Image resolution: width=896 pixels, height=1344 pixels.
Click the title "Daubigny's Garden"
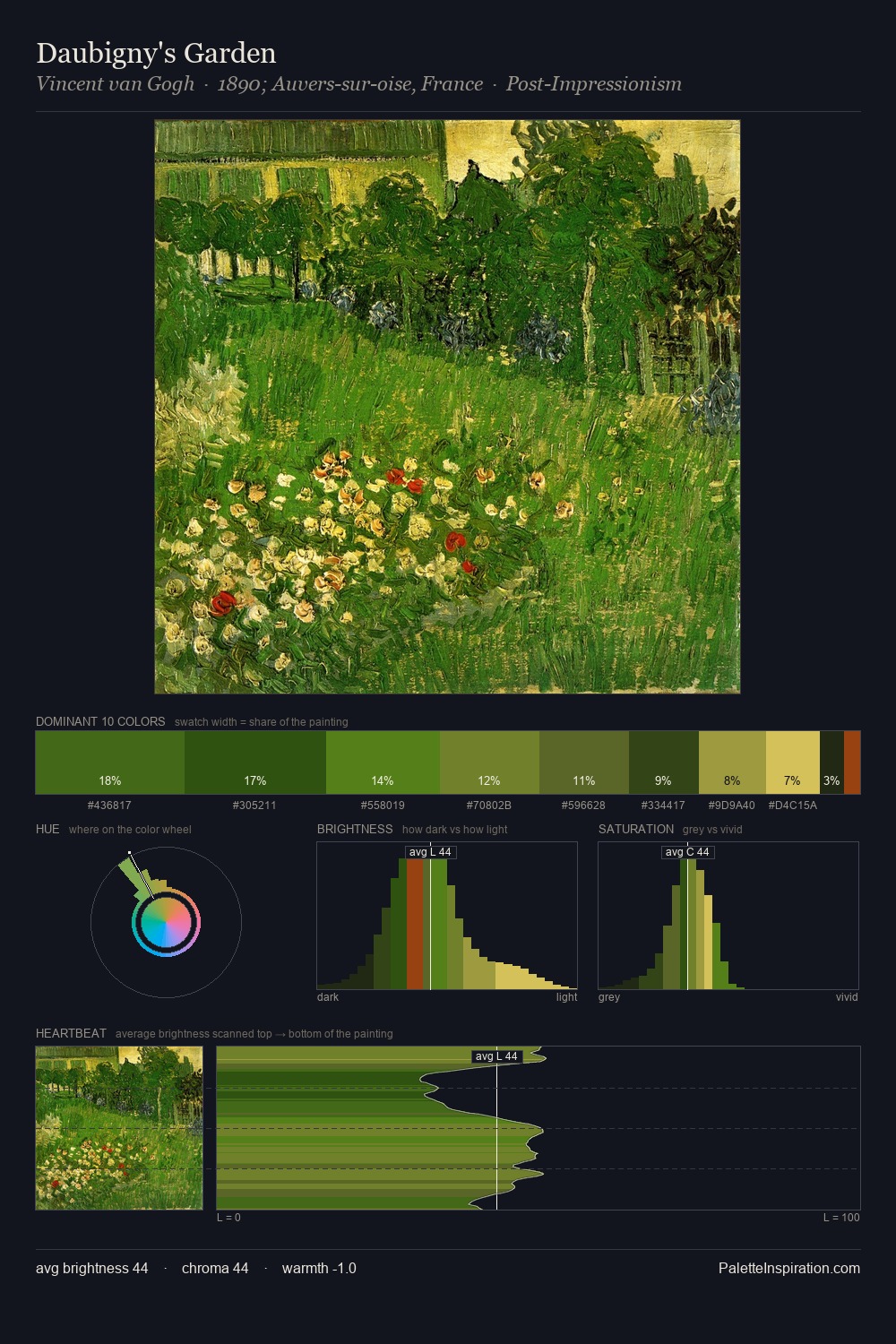click(156, 54)
